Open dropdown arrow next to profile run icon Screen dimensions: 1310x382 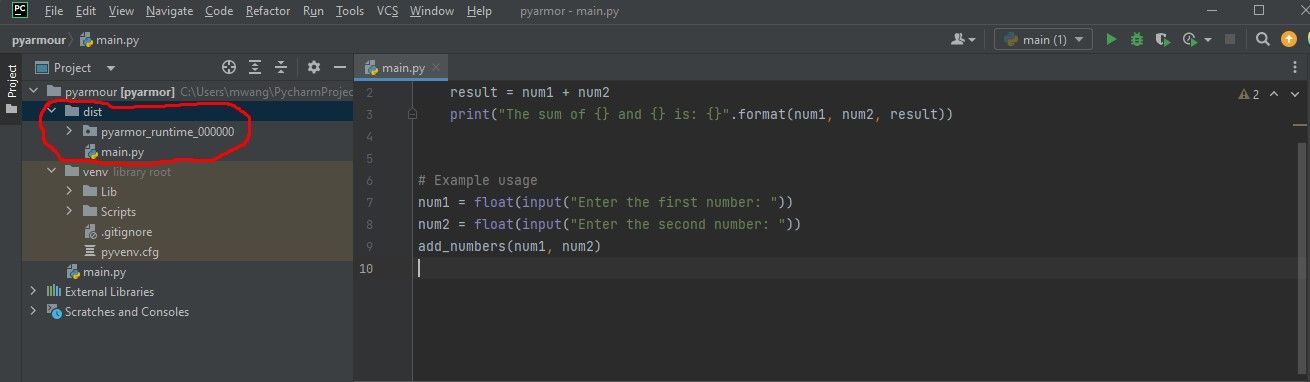click(x=1208, y=39)
